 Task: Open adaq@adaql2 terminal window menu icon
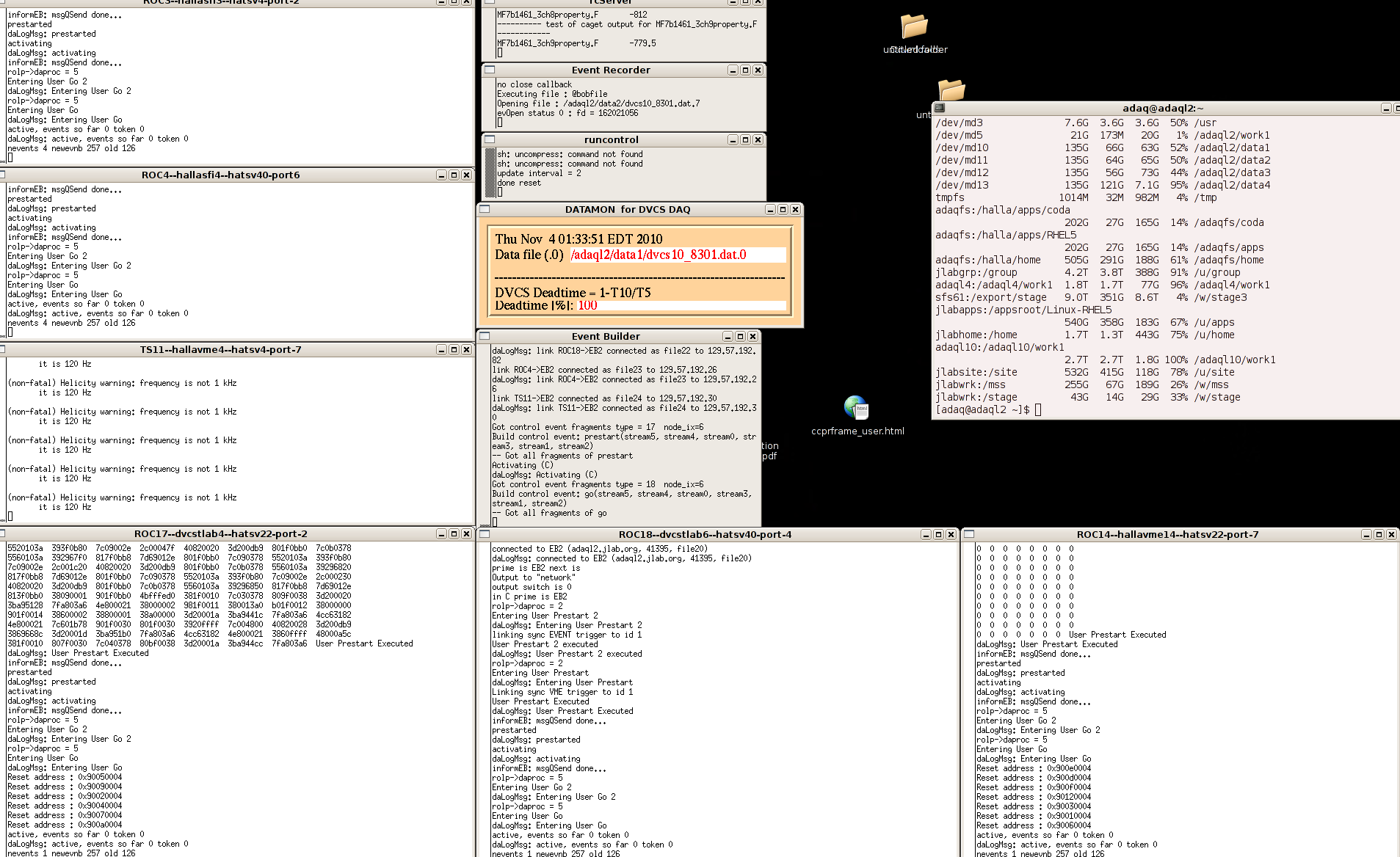939,108
